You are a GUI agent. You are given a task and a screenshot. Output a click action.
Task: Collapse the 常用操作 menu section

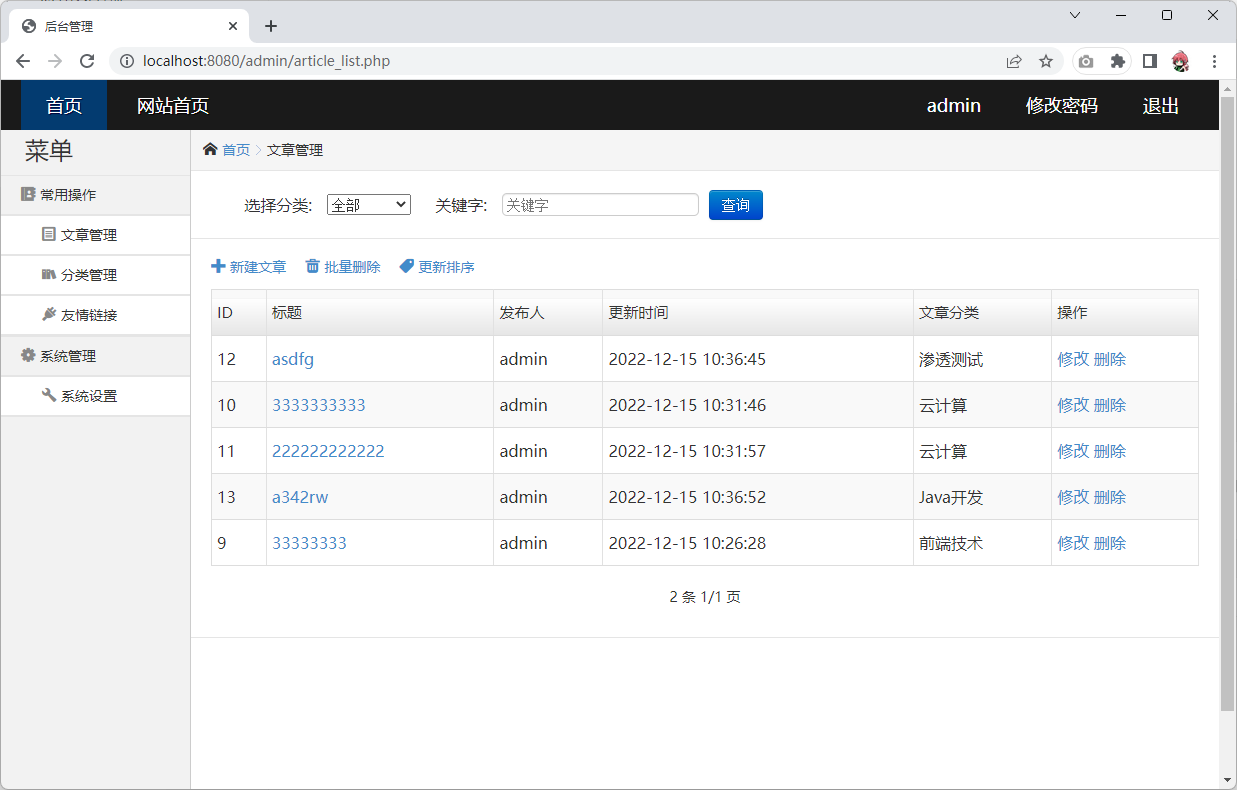[x=68, y=195]
